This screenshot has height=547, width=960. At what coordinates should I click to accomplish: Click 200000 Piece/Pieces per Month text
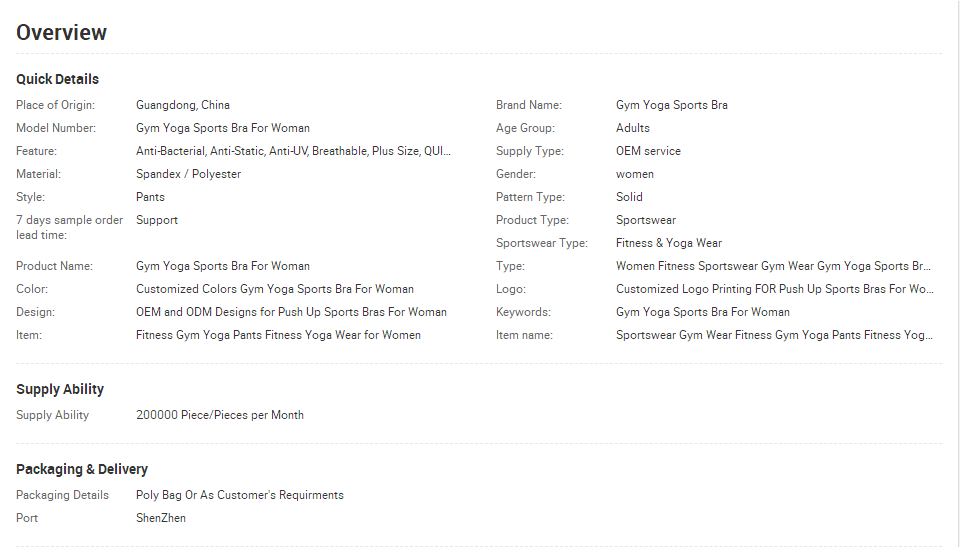[220, 415]
